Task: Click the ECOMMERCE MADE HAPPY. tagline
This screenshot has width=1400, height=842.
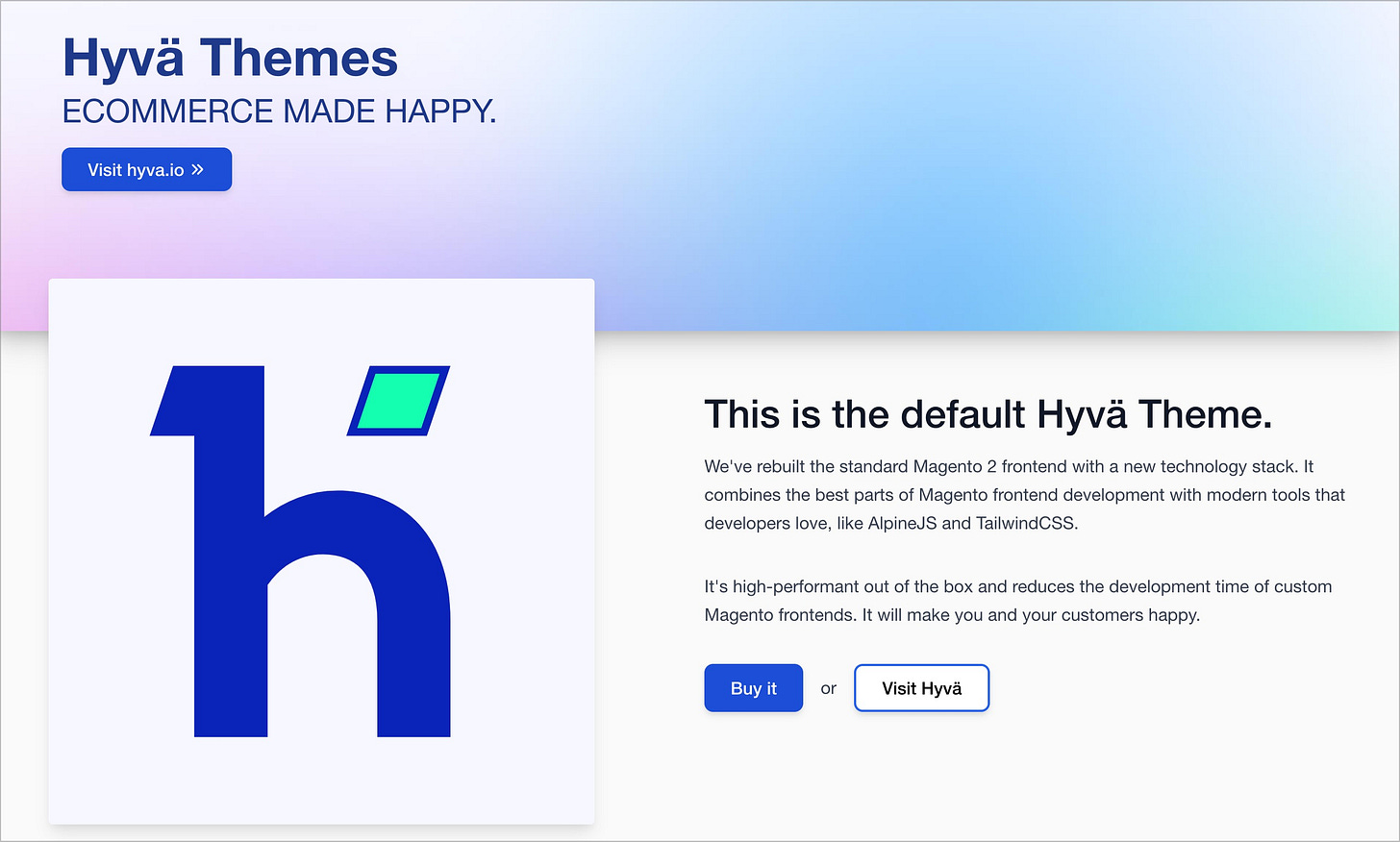Action: [x=279, y=111]
